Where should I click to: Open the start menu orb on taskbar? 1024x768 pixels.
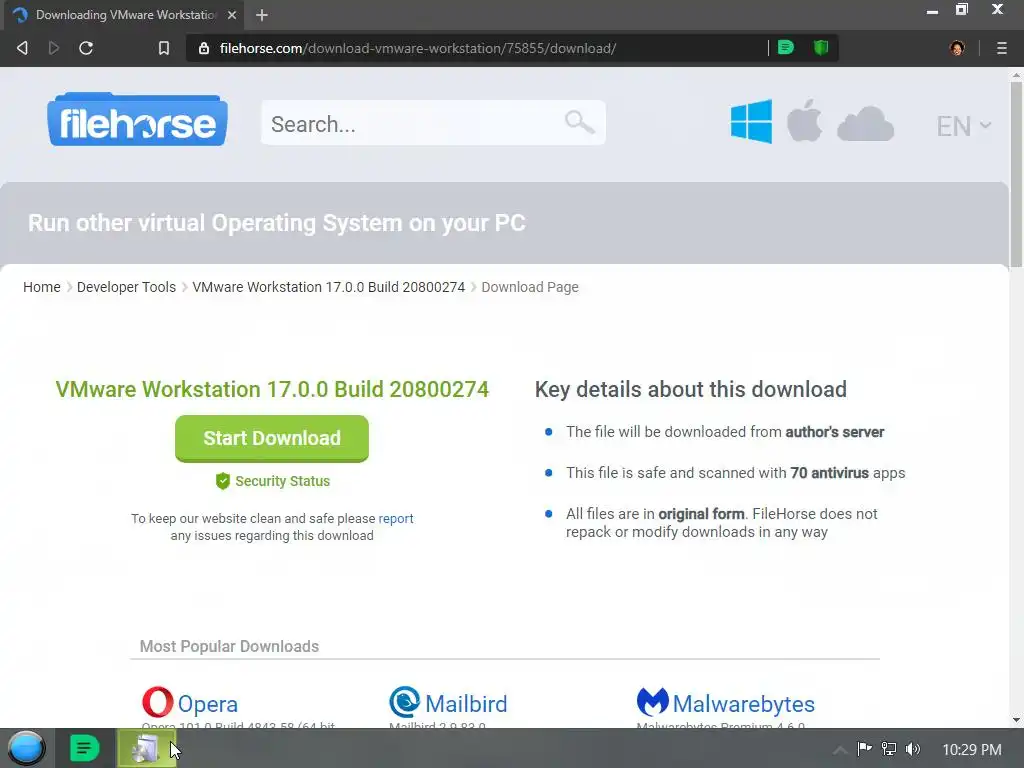[x=26, y=748]
